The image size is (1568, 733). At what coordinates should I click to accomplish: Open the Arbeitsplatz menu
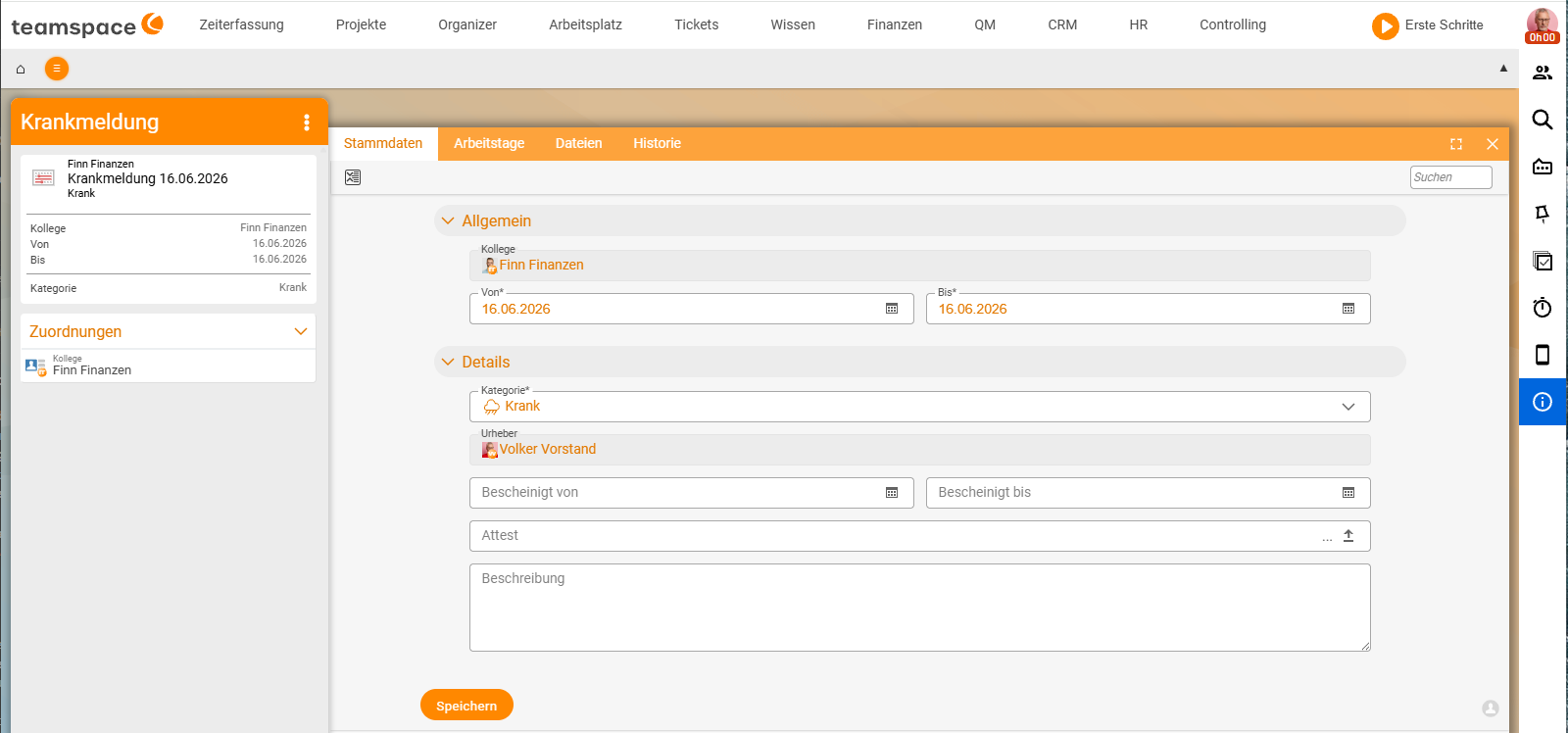pos(585,24)
